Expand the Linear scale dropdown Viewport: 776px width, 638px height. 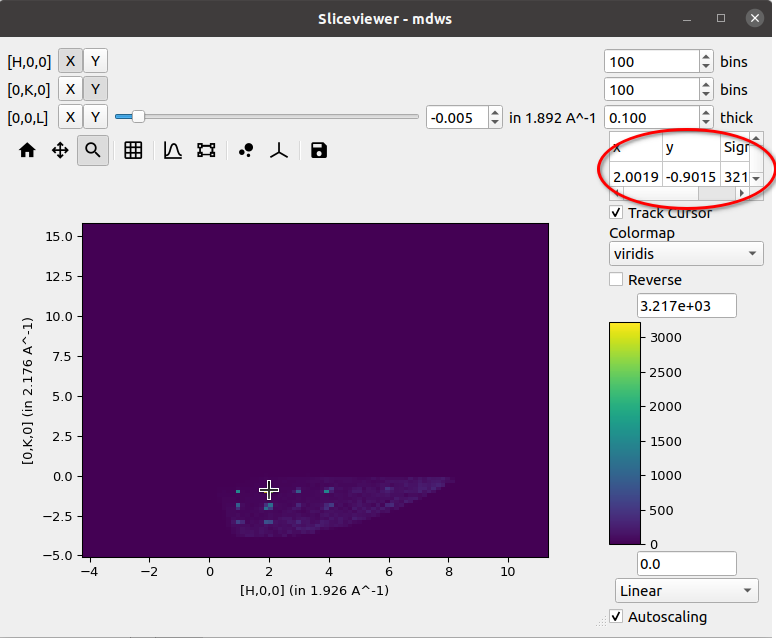point(686,591)
